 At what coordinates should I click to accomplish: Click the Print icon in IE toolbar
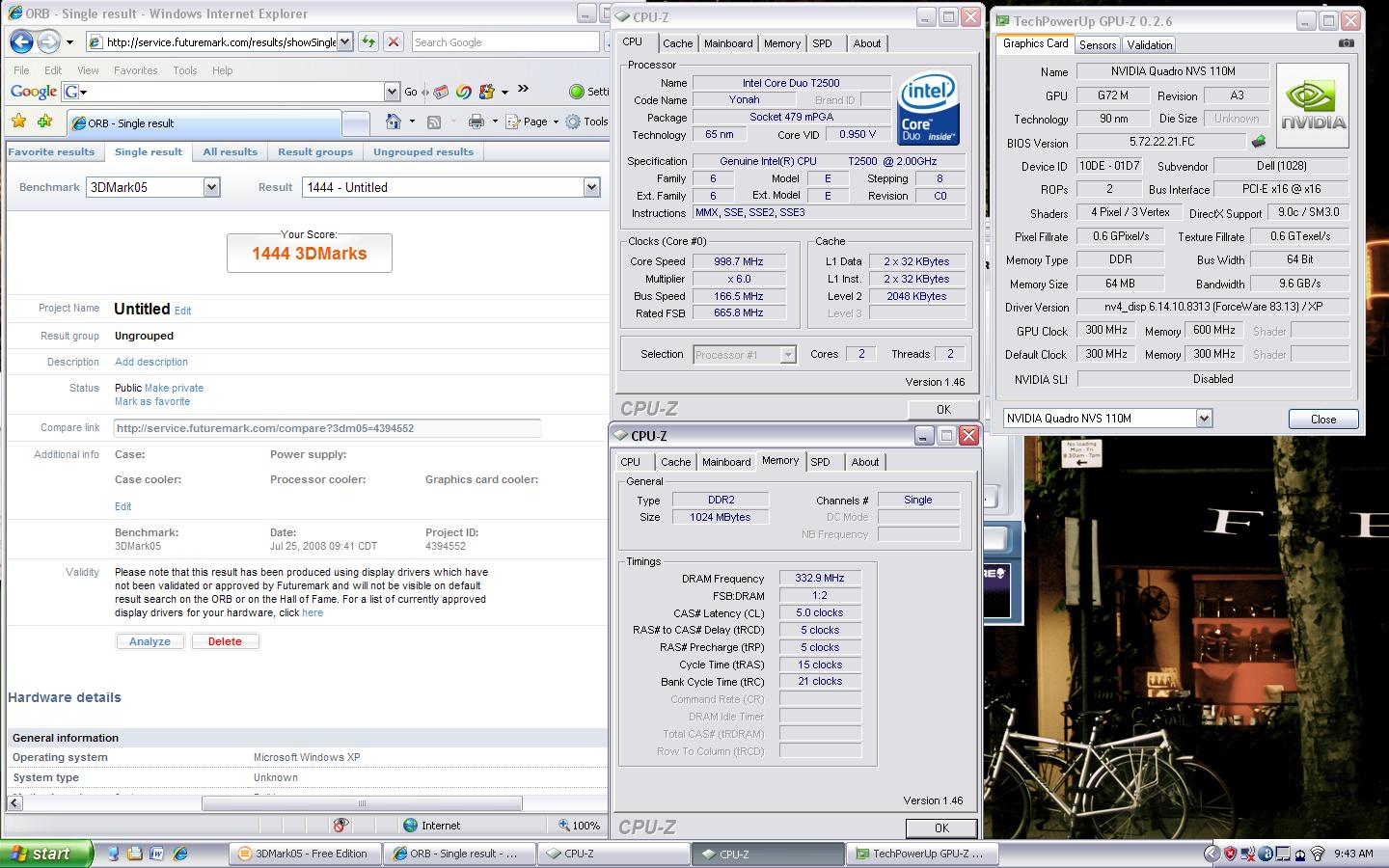point(476,122)
